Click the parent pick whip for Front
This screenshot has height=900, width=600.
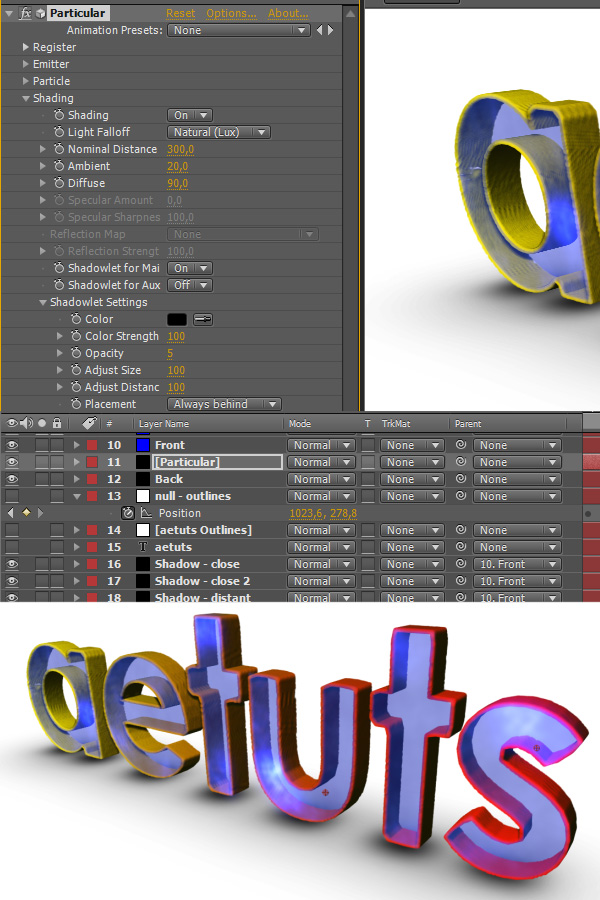pos(460,444)
